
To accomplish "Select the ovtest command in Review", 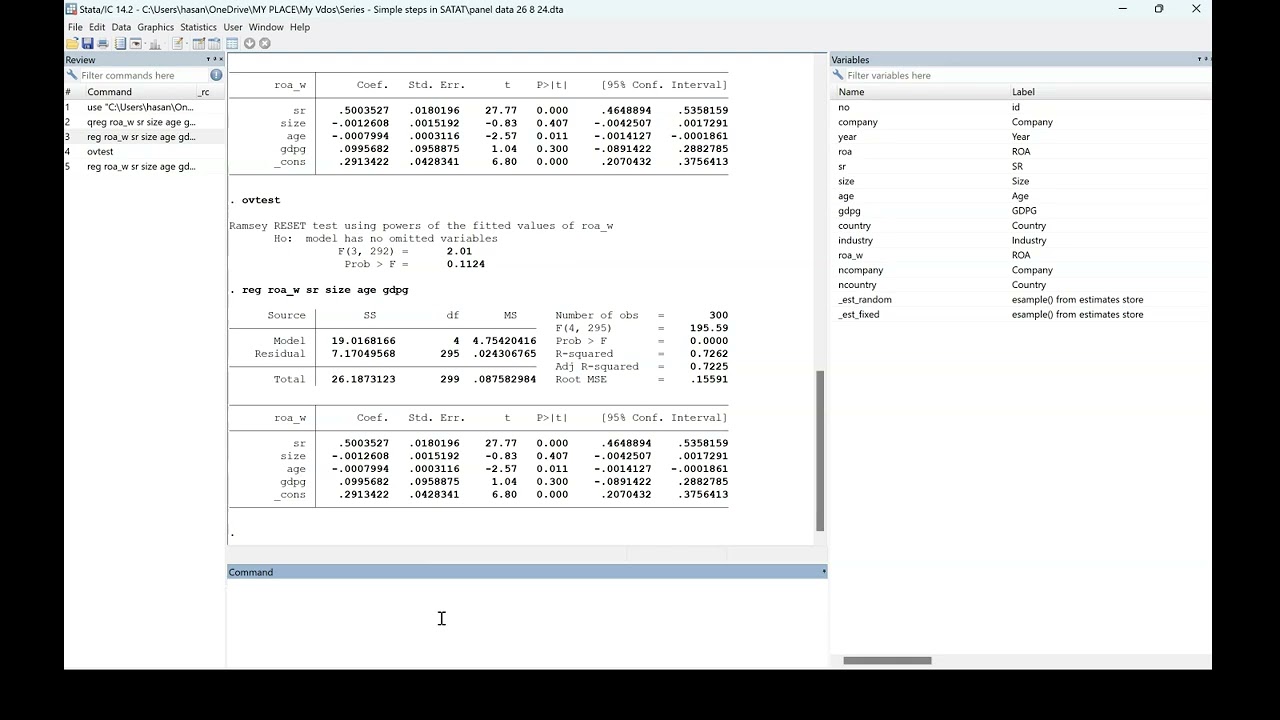I will click(145, 152).
